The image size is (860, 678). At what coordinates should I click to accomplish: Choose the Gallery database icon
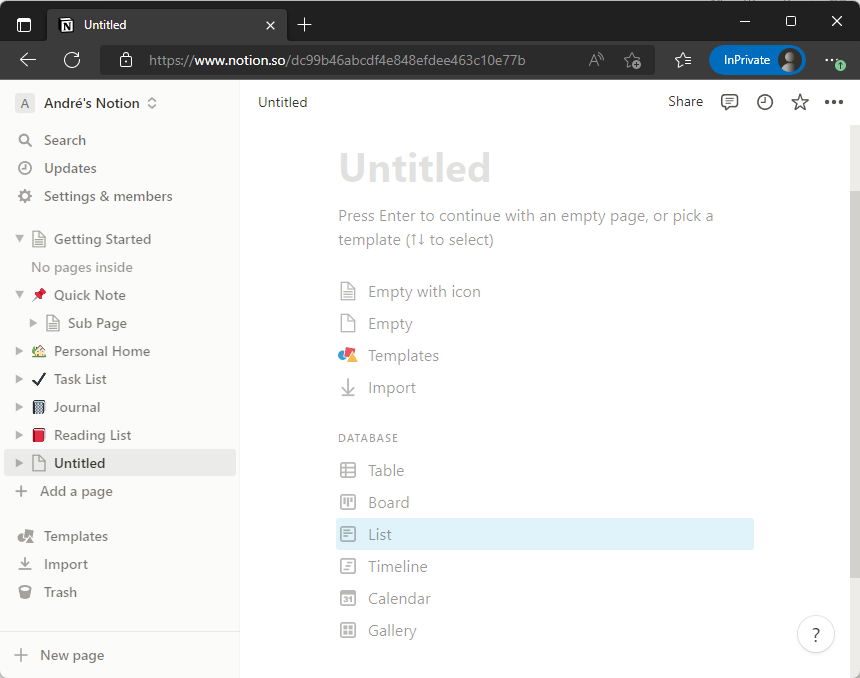348,631
